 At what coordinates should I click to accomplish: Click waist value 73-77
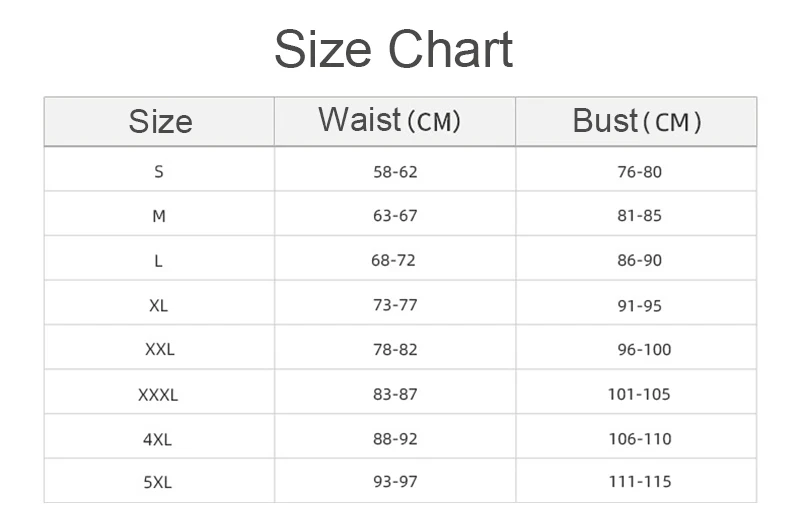click(x=395, y=305)
